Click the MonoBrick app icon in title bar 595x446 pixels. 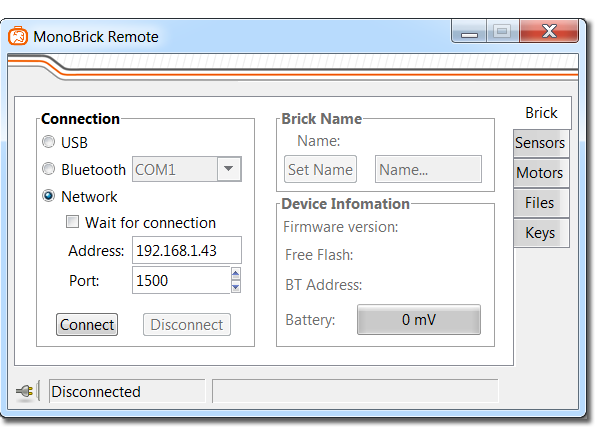(18, 36)
